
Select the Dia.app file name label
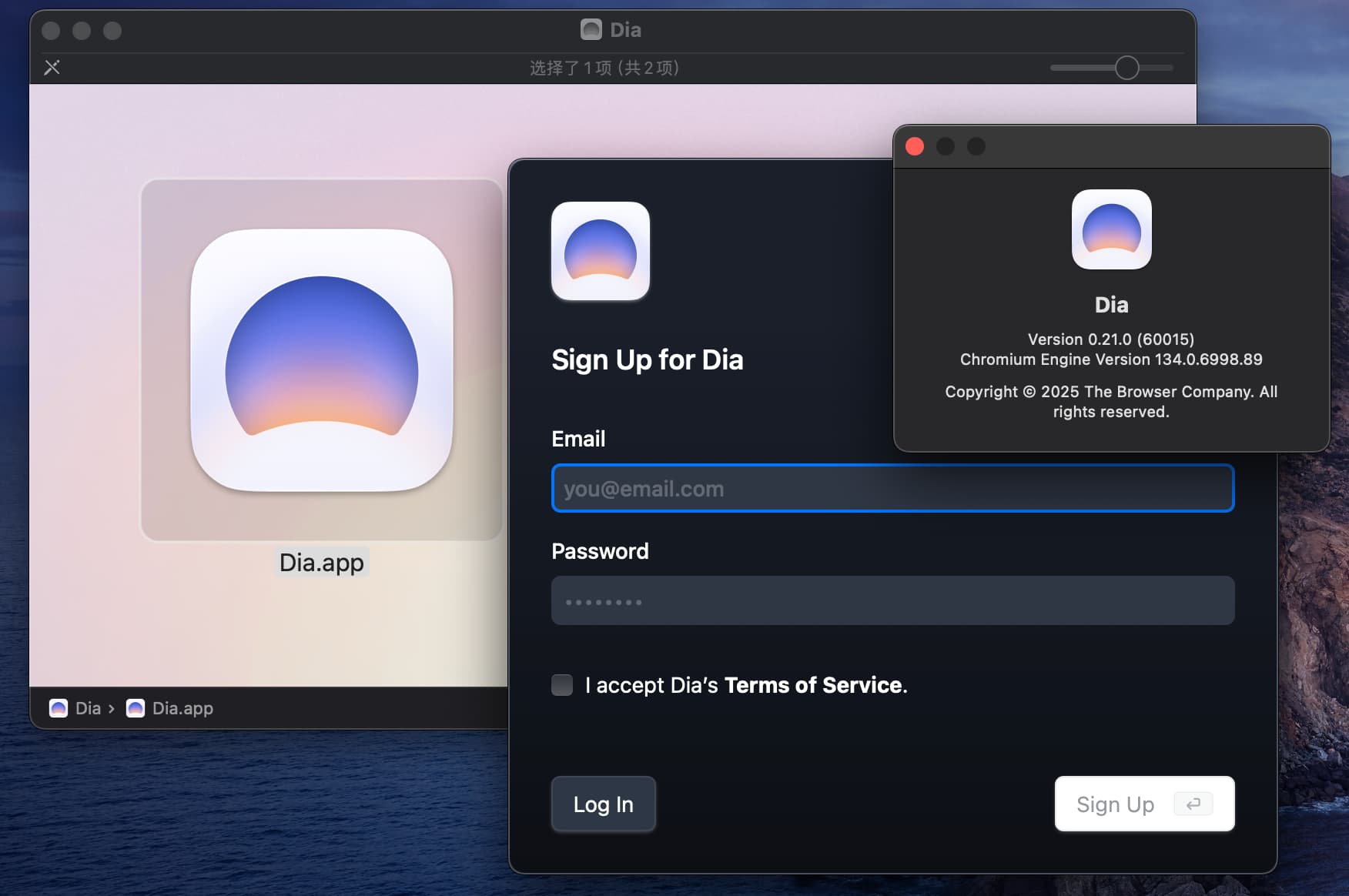pos(322,563)
